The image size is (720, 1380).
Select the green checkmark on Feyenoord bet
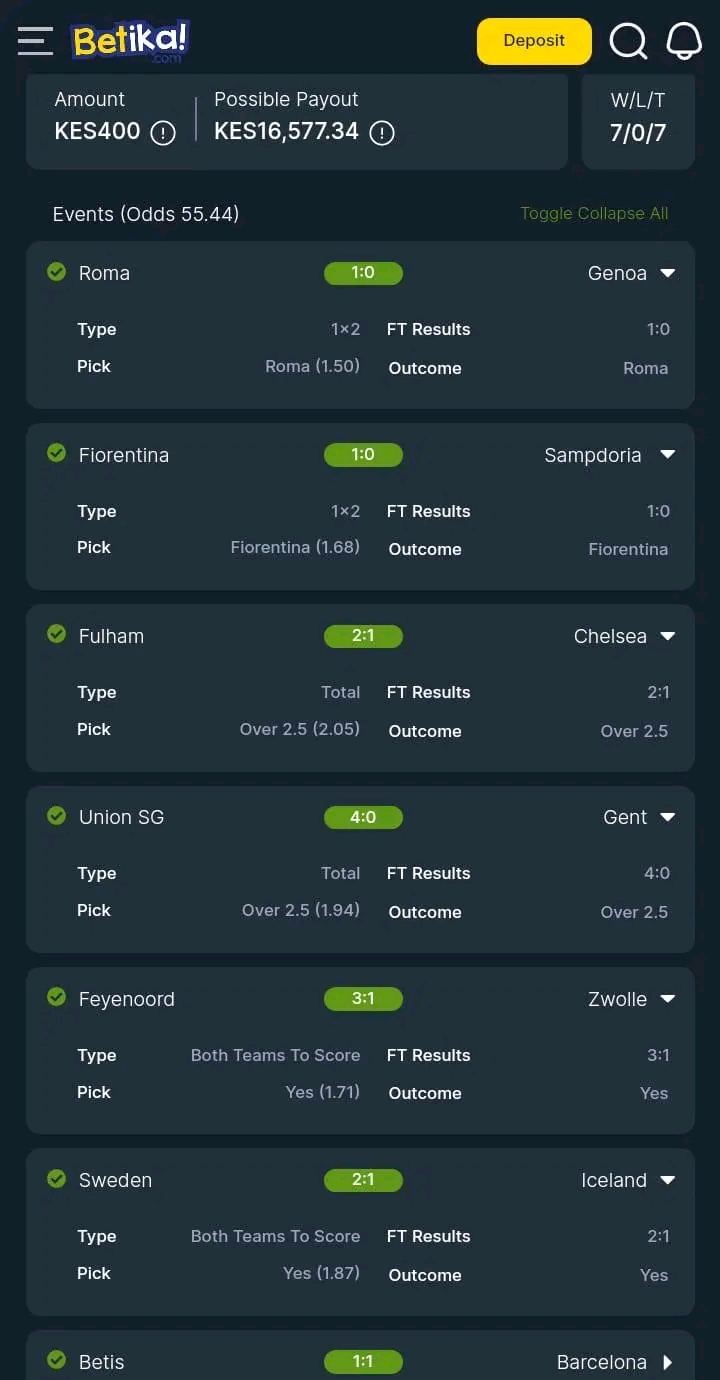tap(56, 997)
